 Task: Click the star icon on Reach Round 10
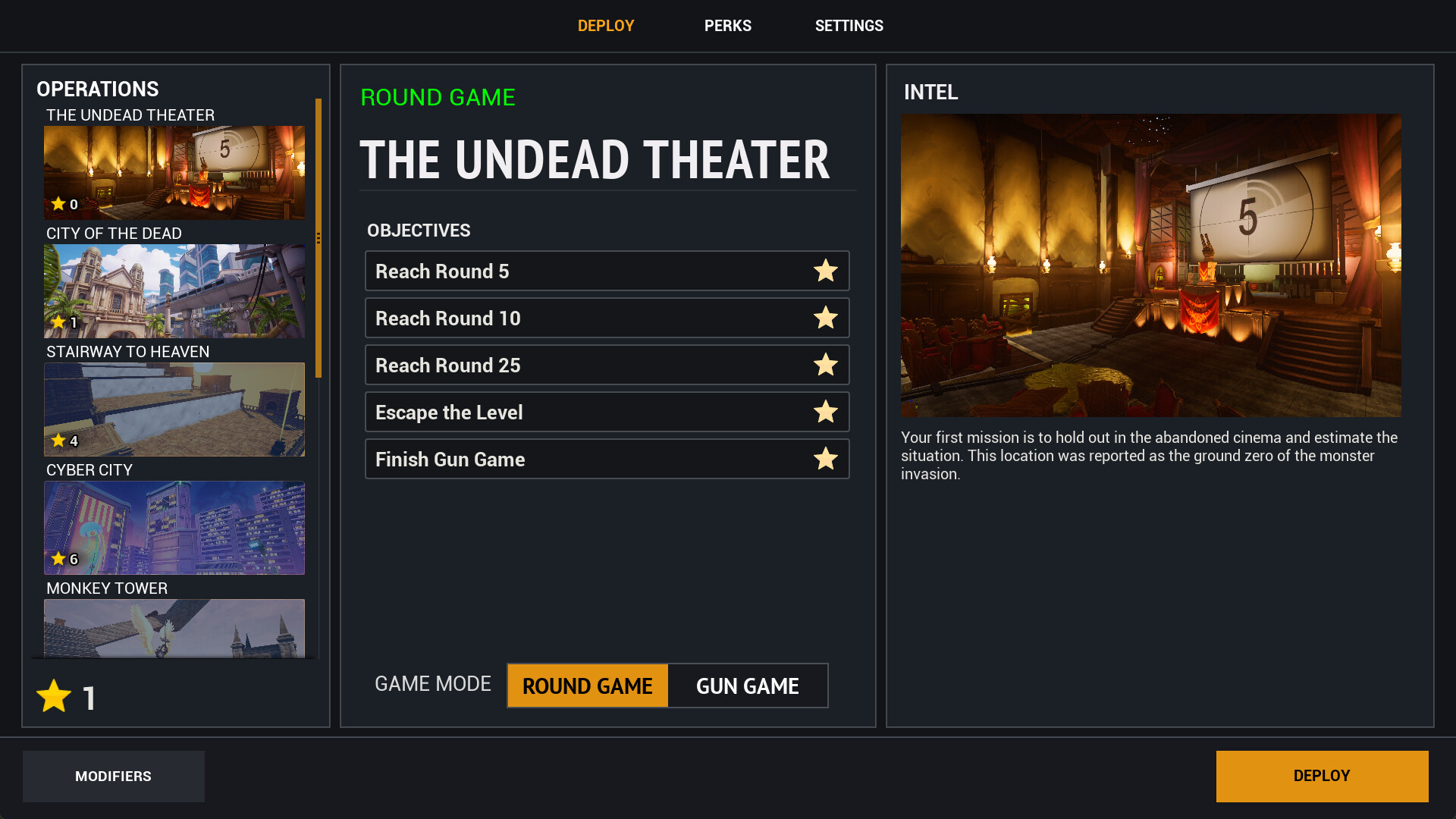826,318
